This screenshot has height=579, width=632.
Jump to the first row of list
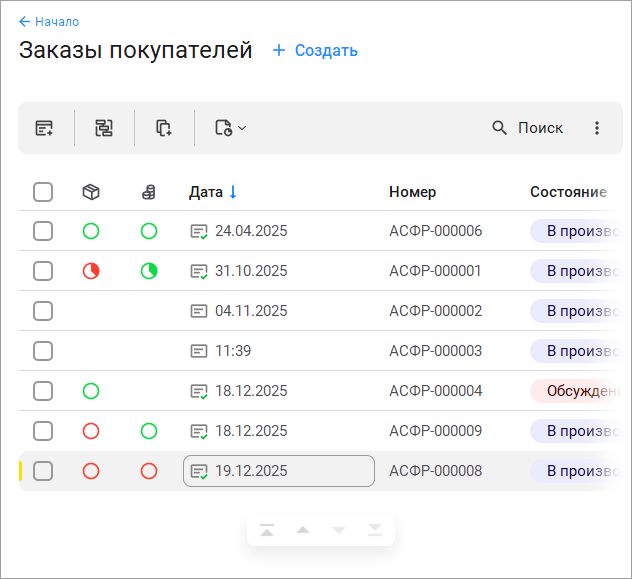tap(267, 530)
